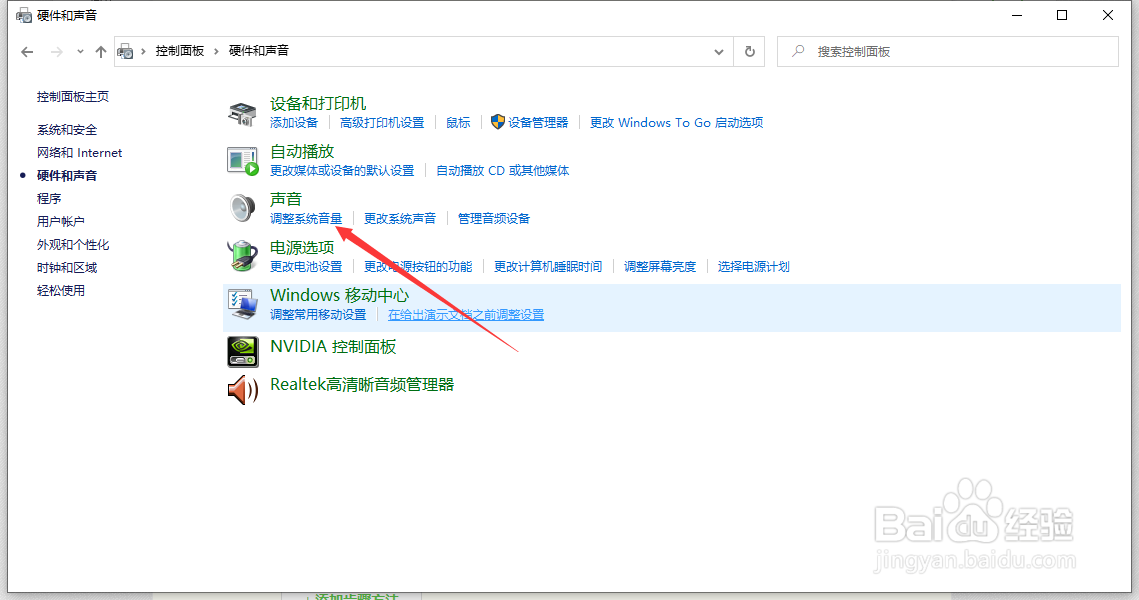
Task: Open NVIDIA 控制面板 heading
Action: (x=333, y=346)
